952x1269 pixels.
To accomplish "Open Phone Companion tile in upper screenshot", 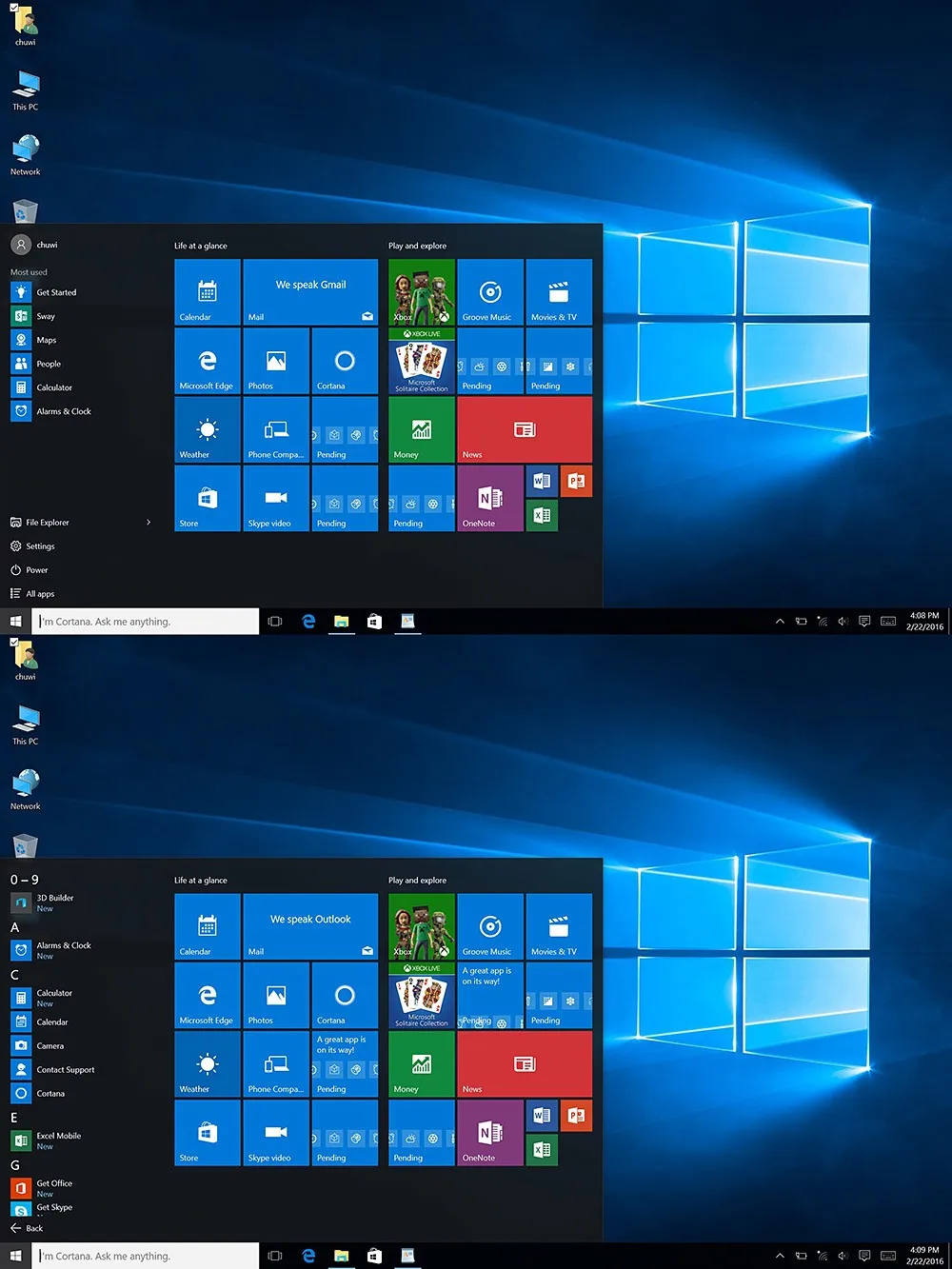I will click(276, 429).
